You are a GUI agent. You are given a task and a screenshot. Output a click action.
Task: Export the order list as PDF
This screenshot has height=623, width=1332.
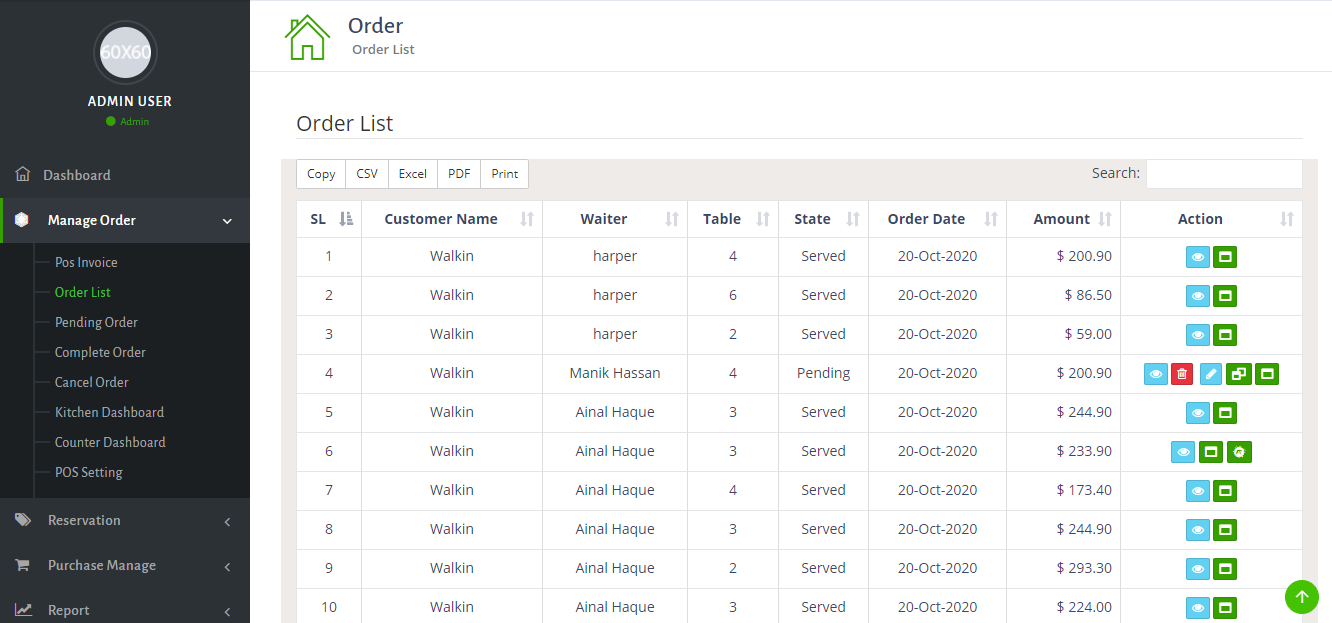[x=459, y=174]
